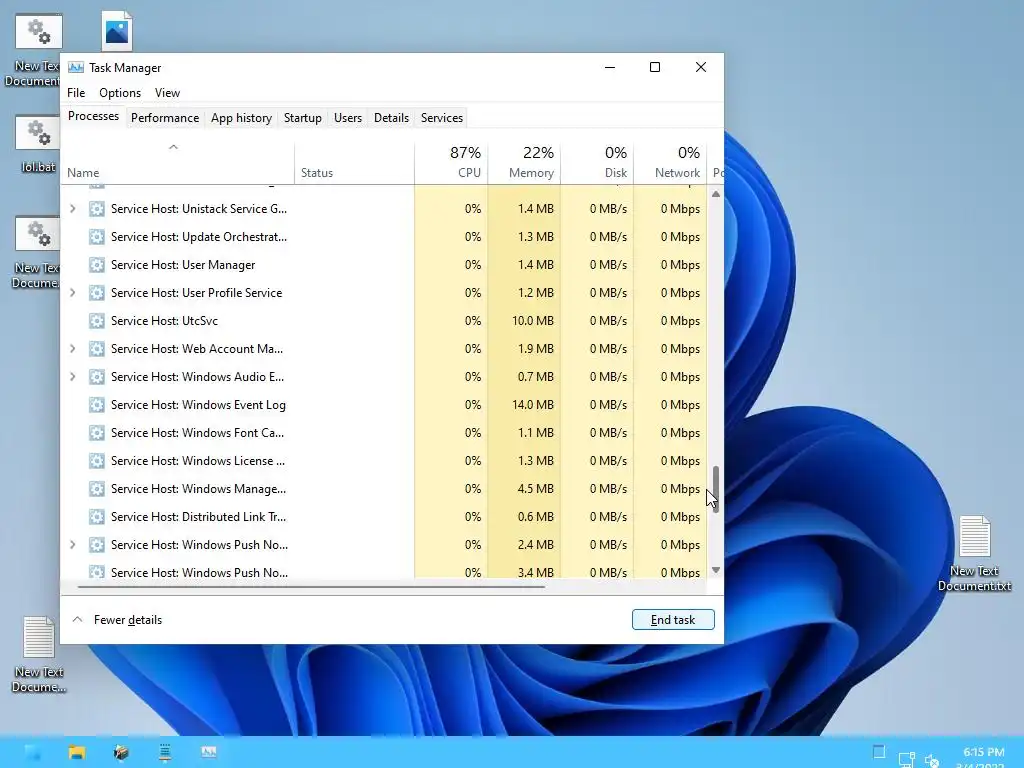Click gear icon of Service Host: Windows Event Log
The image size is (1024, 768).
(97, 405)
